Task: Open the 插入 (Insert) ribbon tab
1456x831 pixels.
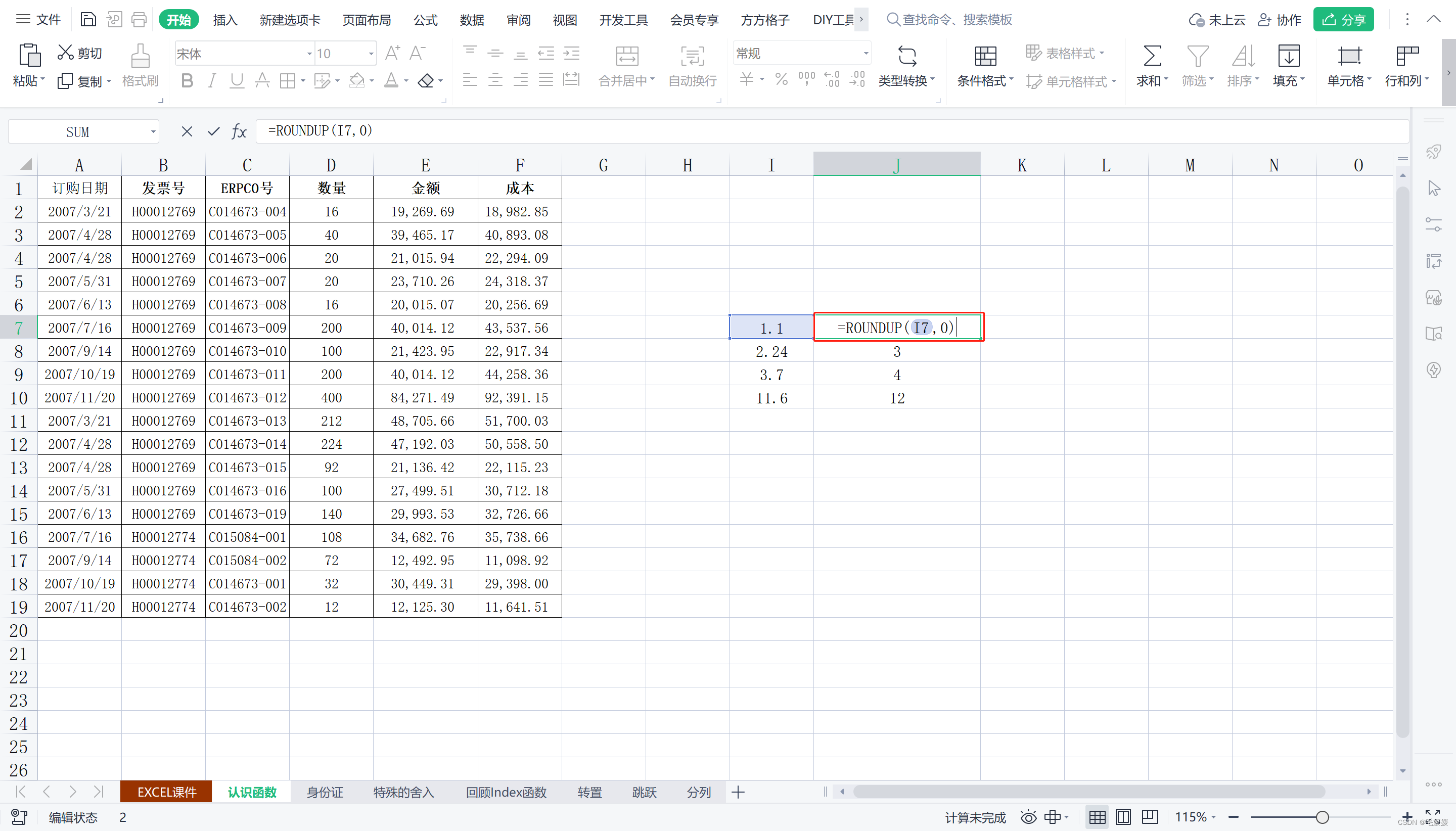Action: 225,20
